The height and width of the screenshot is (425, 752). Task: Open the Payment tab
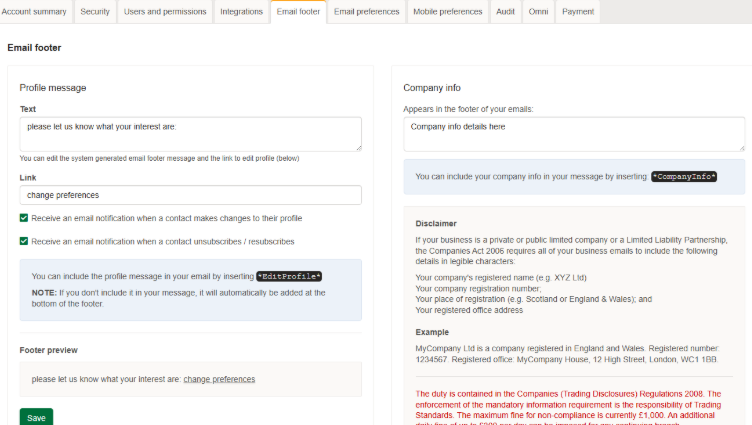[x=578, y=12]
